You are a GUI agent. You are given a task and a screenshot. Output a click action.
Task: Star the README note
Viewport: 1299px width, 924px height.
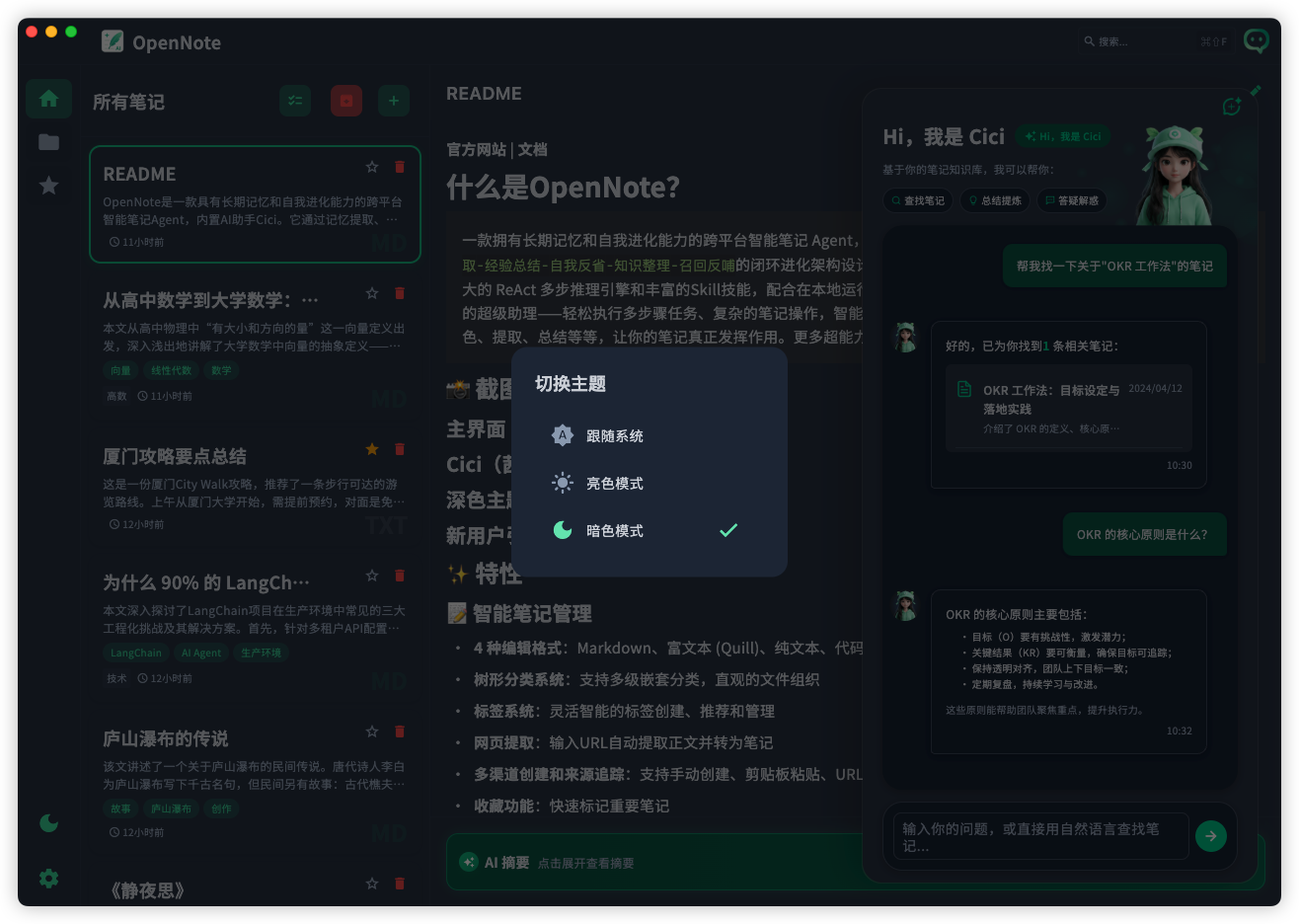pyautogui.click(x=372, y=167)
